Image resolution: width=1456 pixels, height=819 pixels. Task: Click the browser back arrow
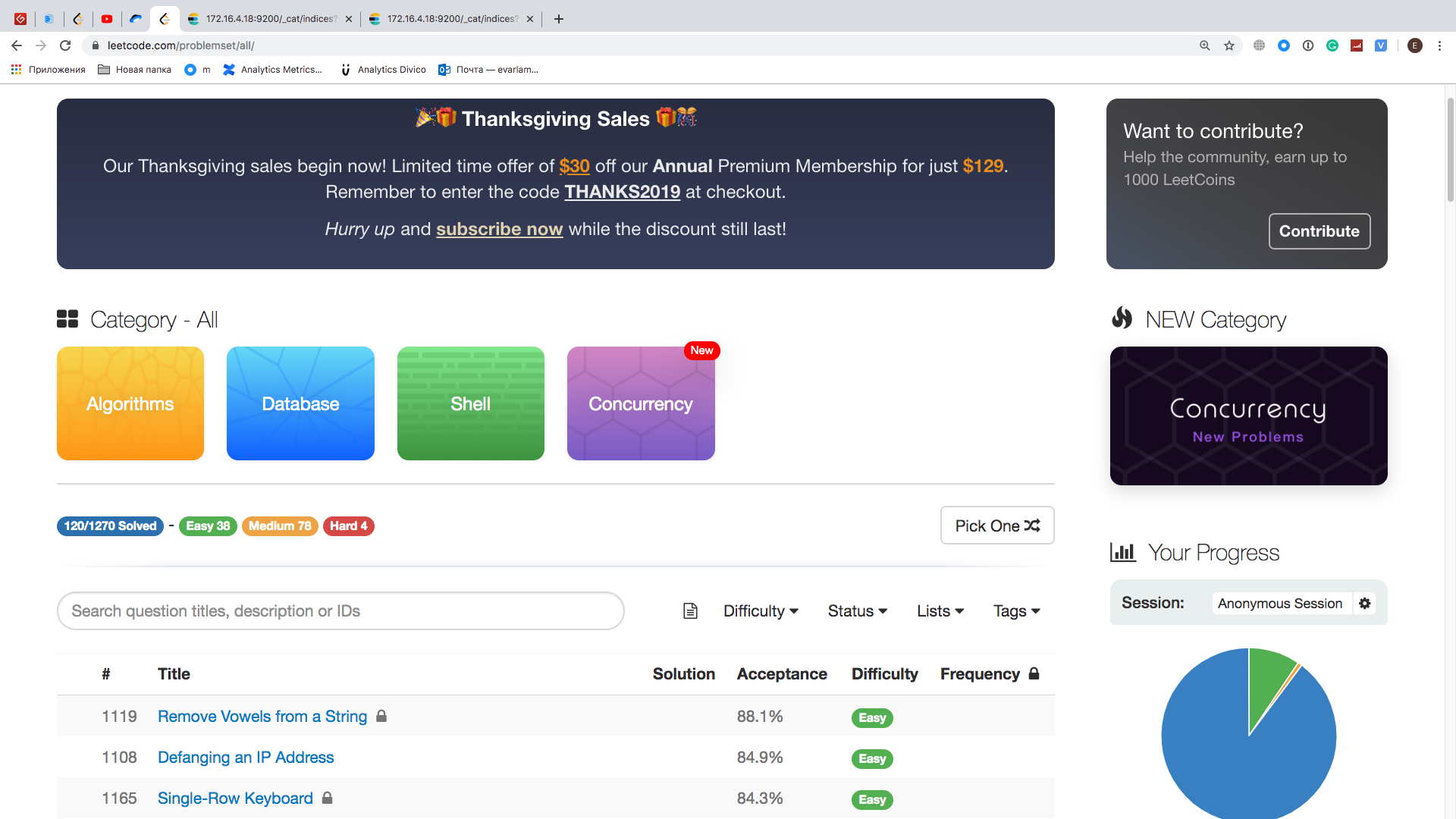[17, 45]
